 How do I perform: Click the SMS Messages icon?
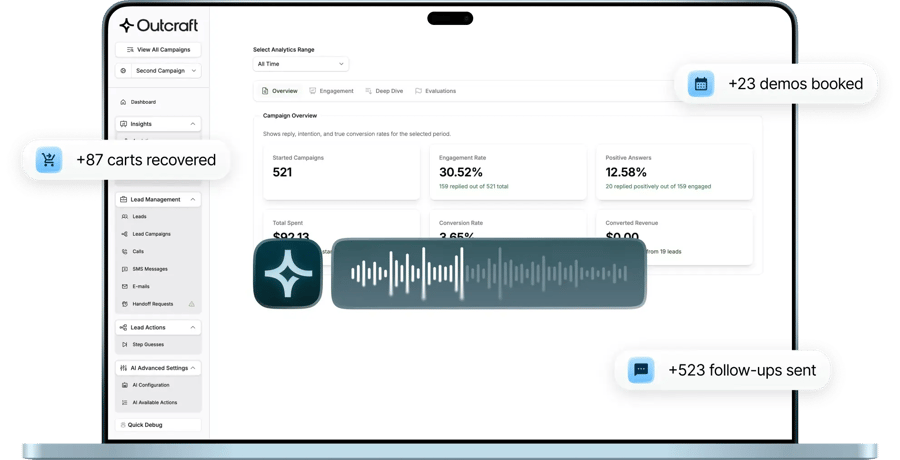(125, 269)
